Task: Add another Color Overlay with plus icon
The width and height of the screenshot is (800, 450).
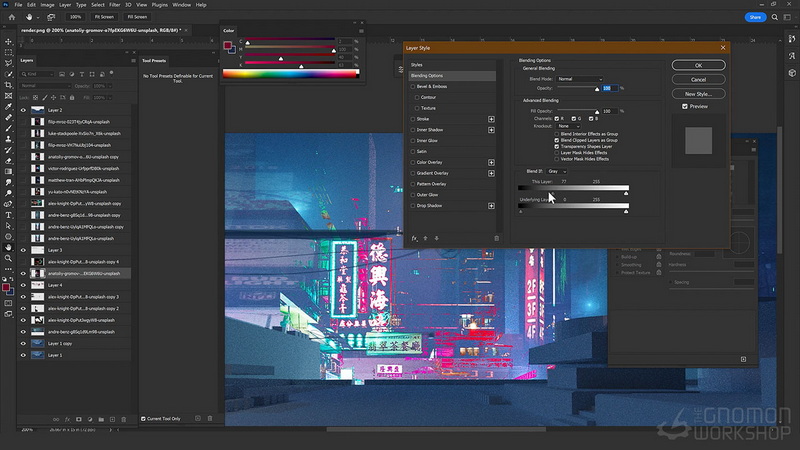Action: coord(491,162)
